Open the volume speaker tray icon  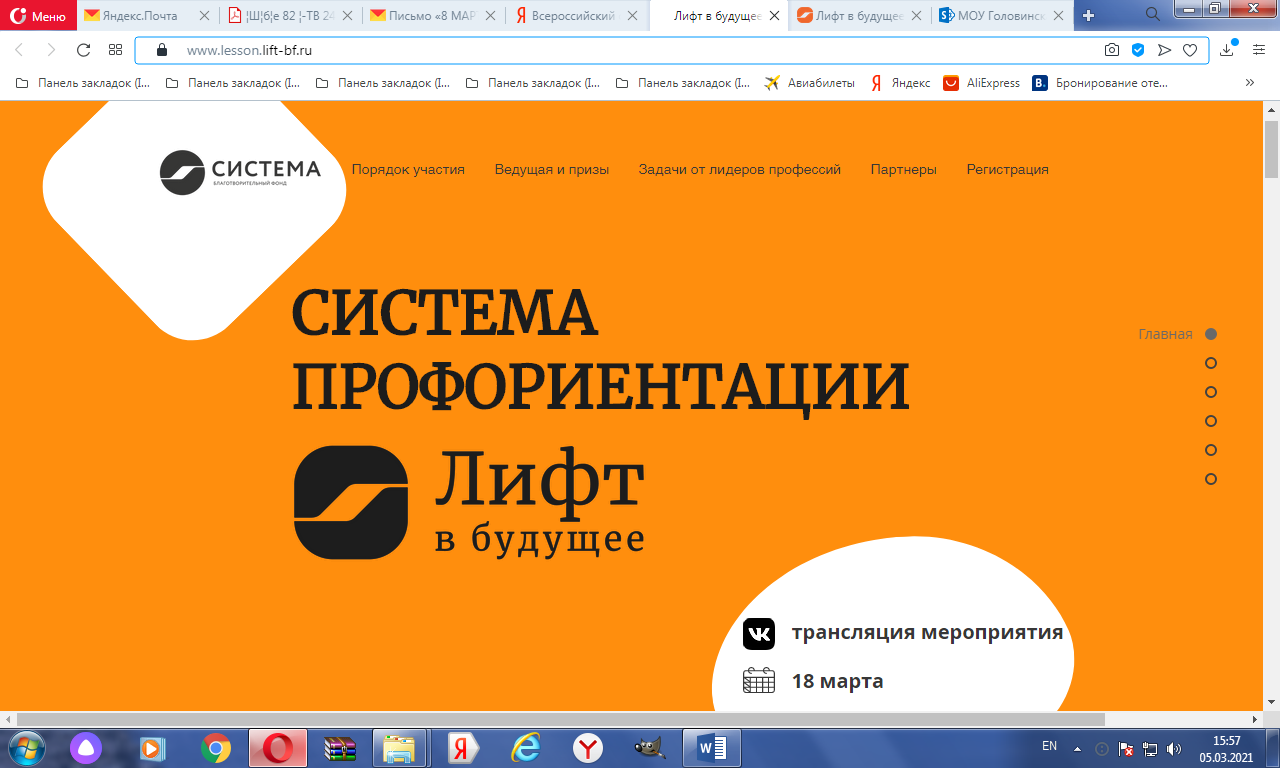tap(1173, 748)
